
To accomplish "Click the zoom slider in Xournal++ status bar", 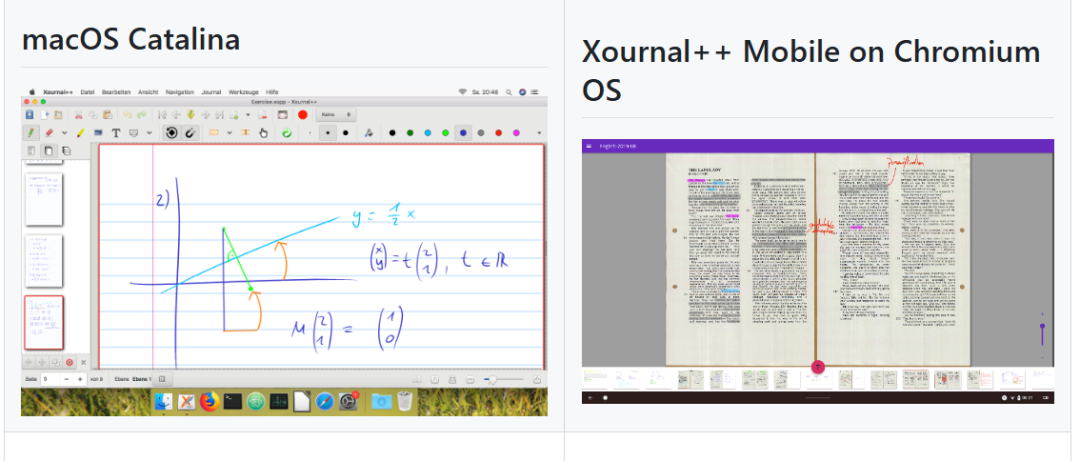I will coord(503,380).
